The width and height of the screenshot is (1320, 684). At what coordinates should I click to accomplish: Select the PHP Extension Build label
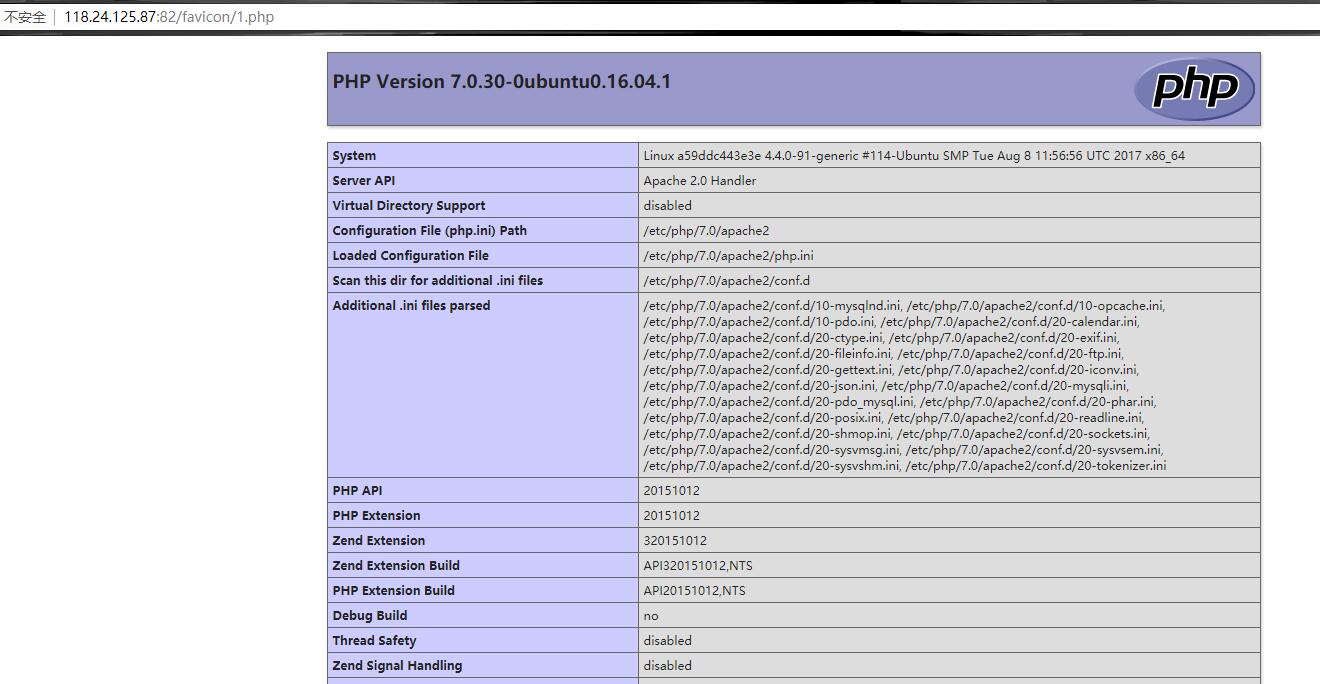393,591
